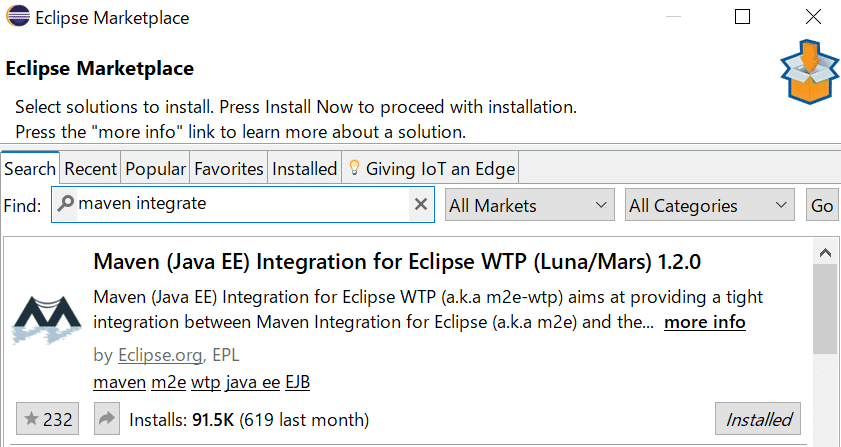The image size is (841, 447).
Task: Click the share arrow icon beside Installs
Action: [x=106, y=419]
